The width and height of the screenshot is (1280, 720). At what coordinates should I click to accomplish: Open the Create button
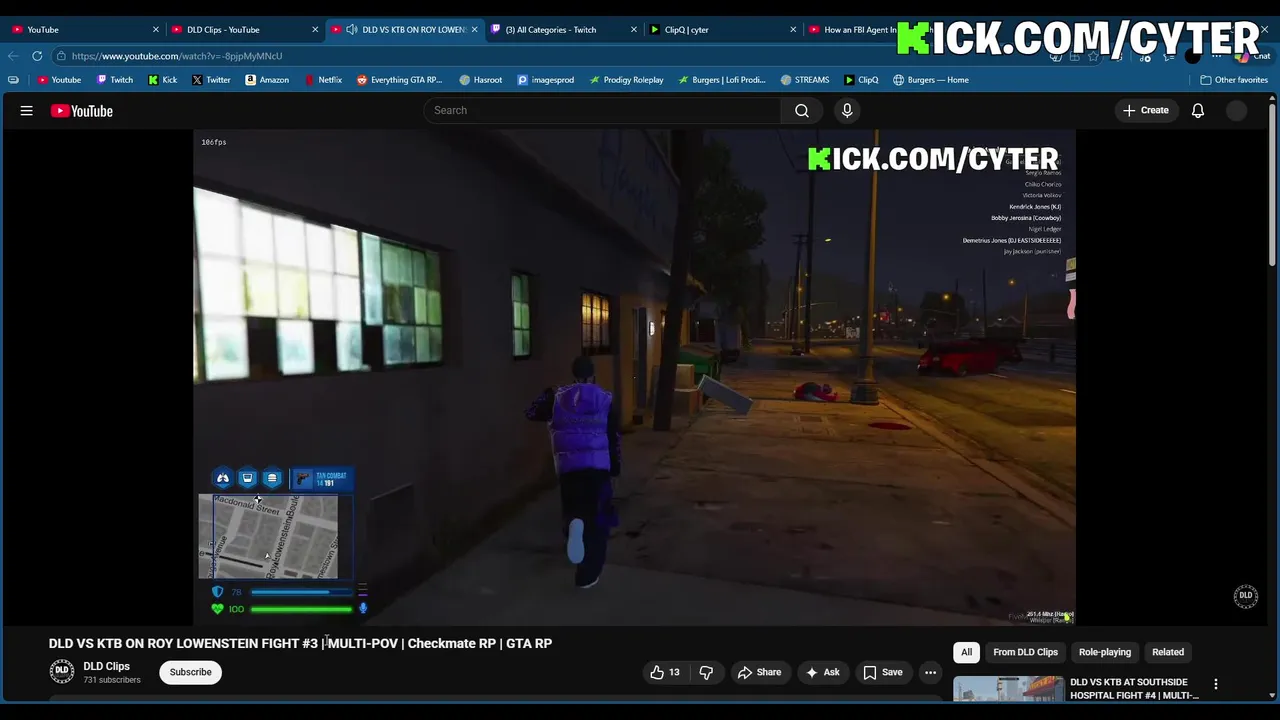coord(1146,110)
